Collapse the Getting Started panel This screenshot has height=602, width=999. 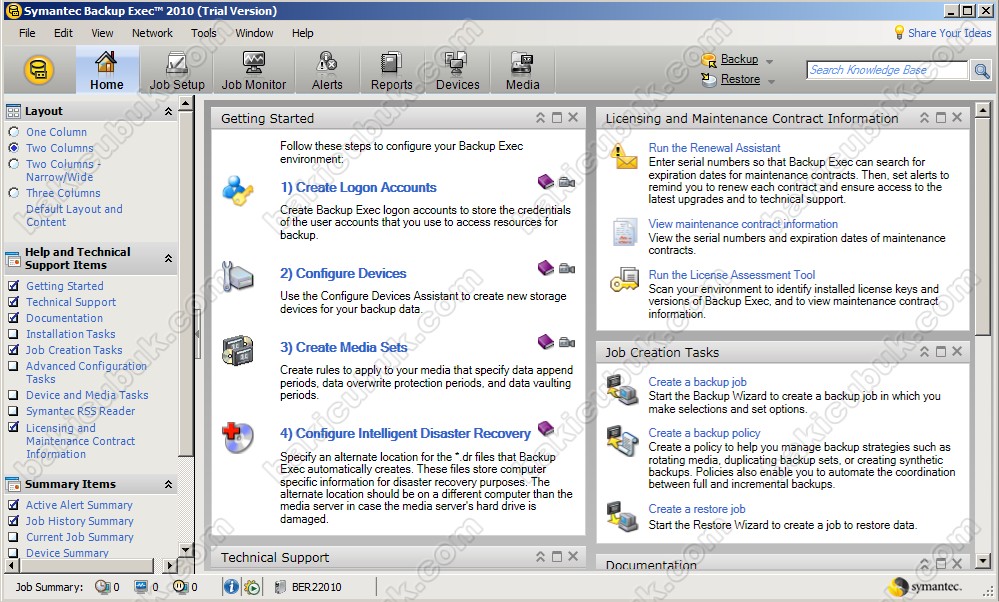click(540, 118)
